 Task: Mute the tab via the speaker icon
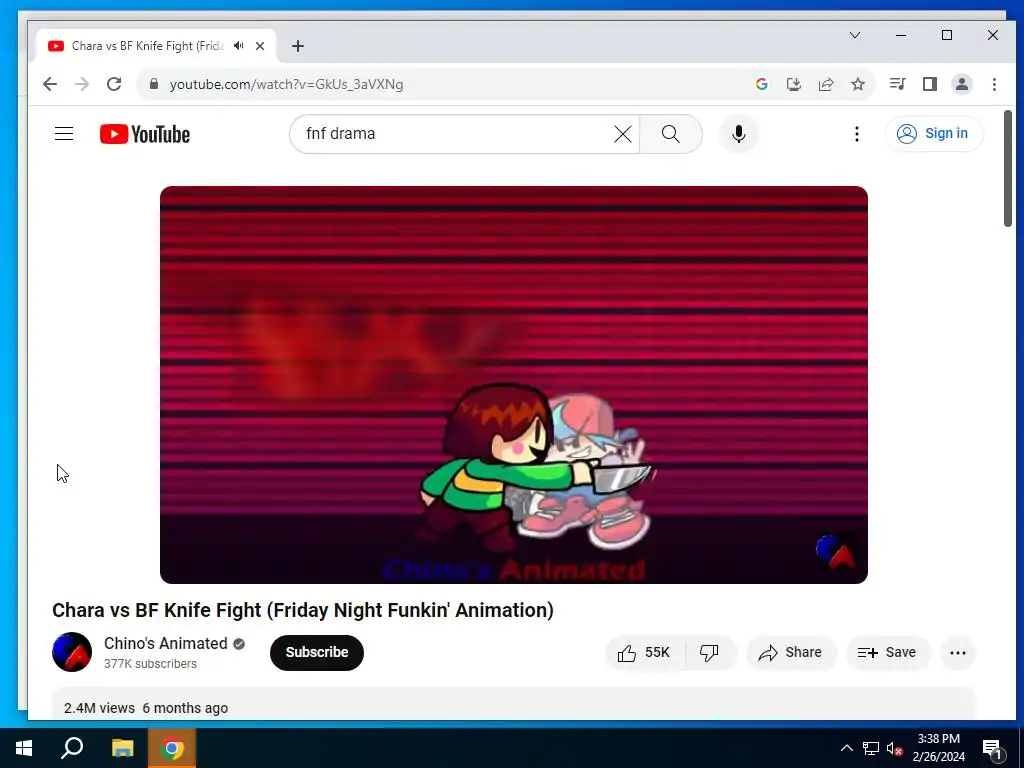pyautogui.click(x=239, y=46)
